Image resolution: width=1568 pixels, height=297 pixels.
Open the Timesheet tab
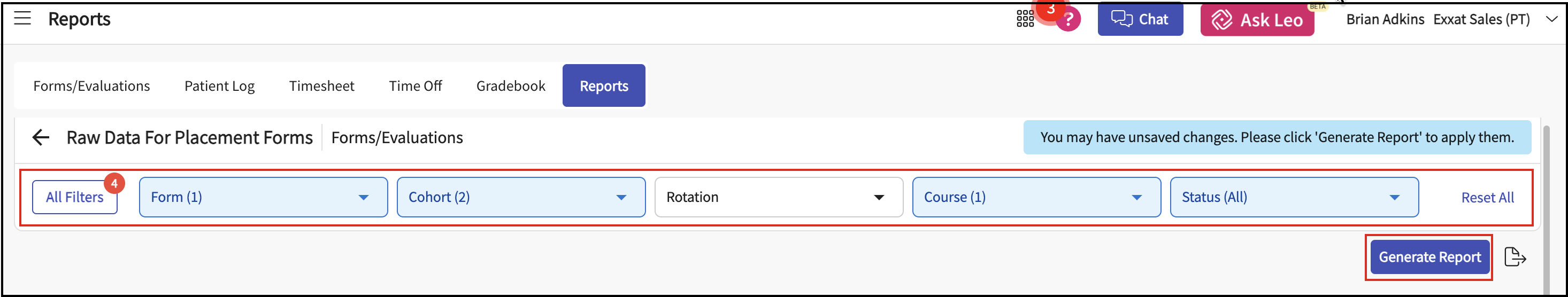(321, 87)
